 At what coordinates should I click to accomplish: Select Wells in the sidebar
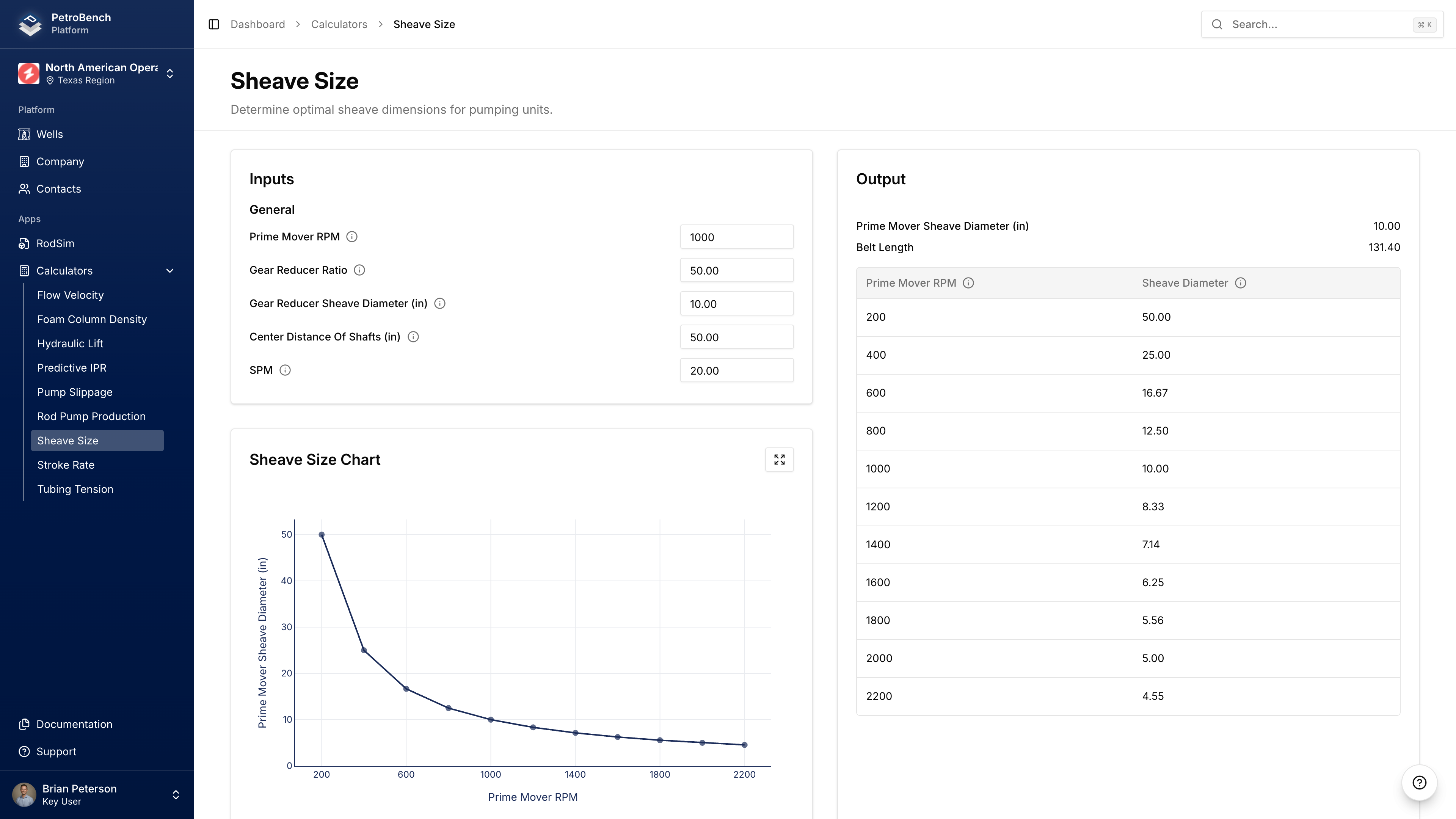pos(50,134)
